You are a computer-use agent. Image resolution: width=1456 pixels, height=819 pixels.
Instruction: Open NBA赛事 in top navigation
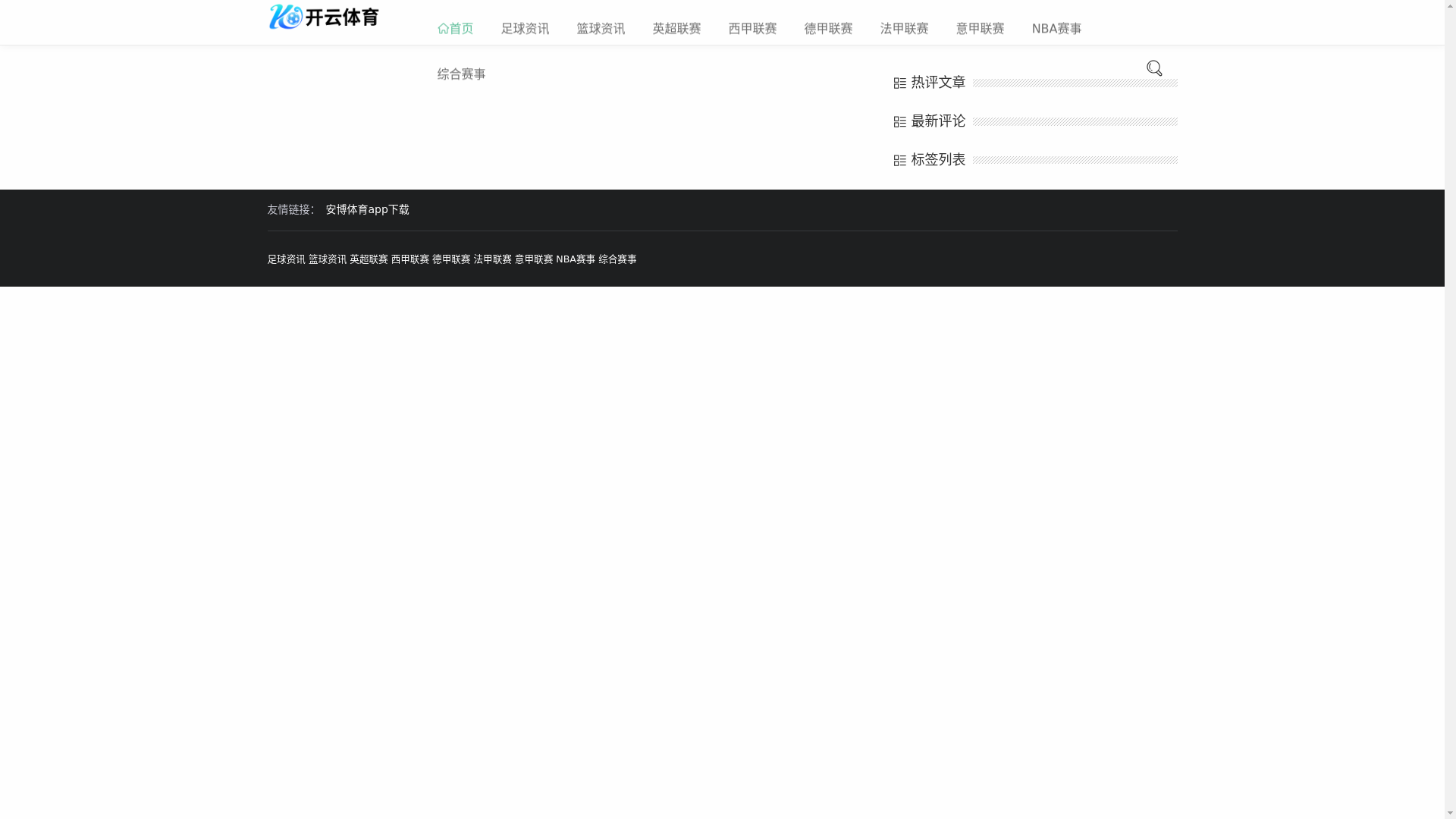(x=1056, y=29)
